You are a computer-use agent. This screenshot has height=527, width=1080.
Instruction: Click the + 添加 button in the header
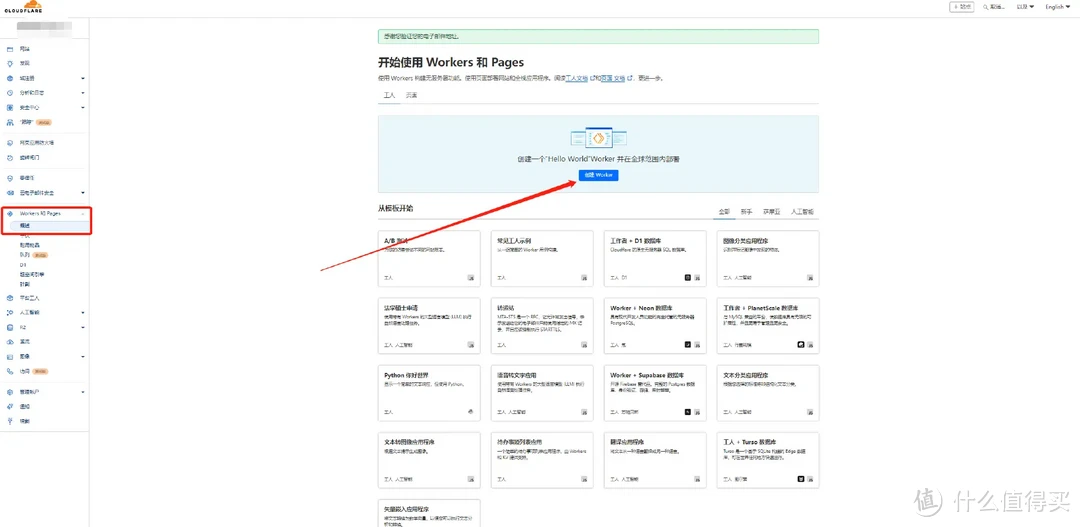962,7
